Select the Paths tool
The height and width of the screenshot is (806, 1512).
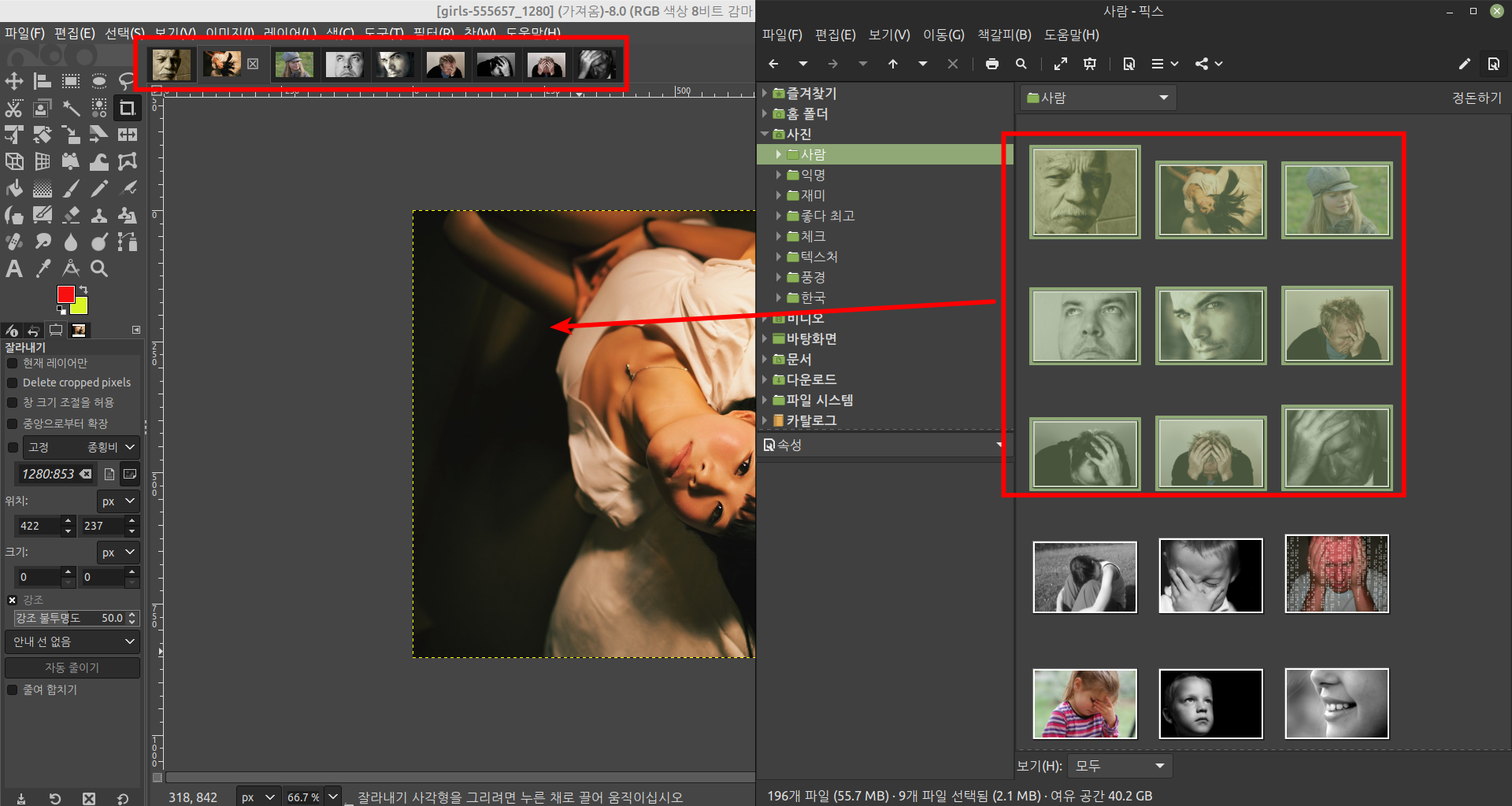point(128,242)
